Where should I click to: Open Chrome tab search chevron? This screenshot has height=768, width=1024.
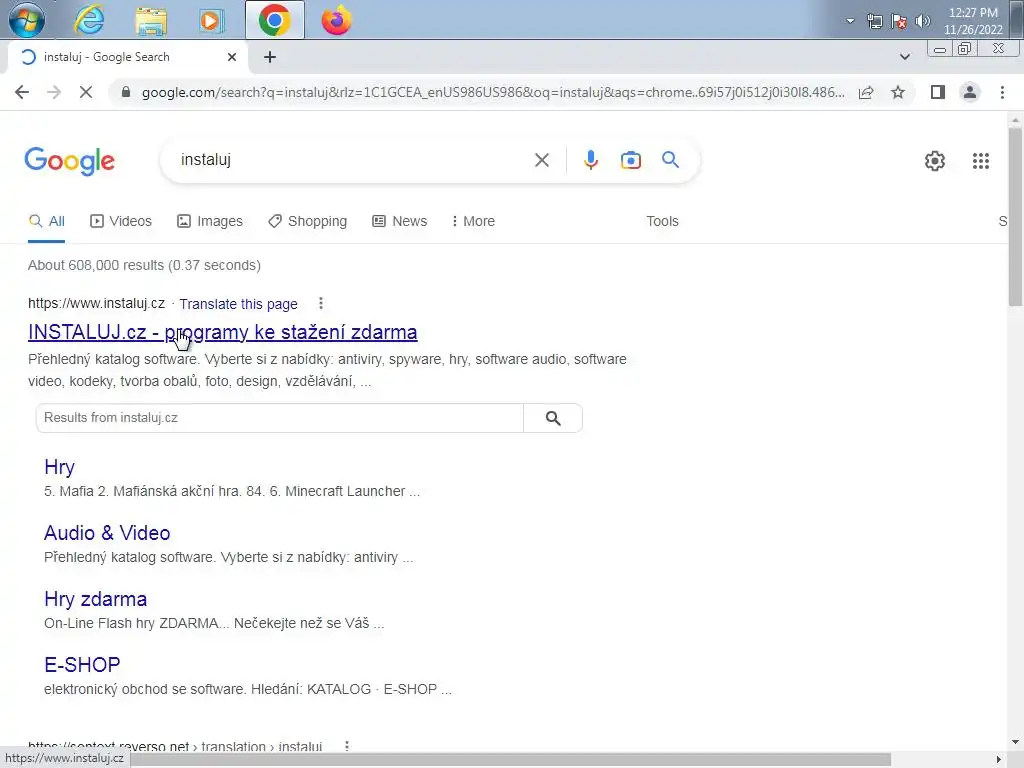point(904,57)
